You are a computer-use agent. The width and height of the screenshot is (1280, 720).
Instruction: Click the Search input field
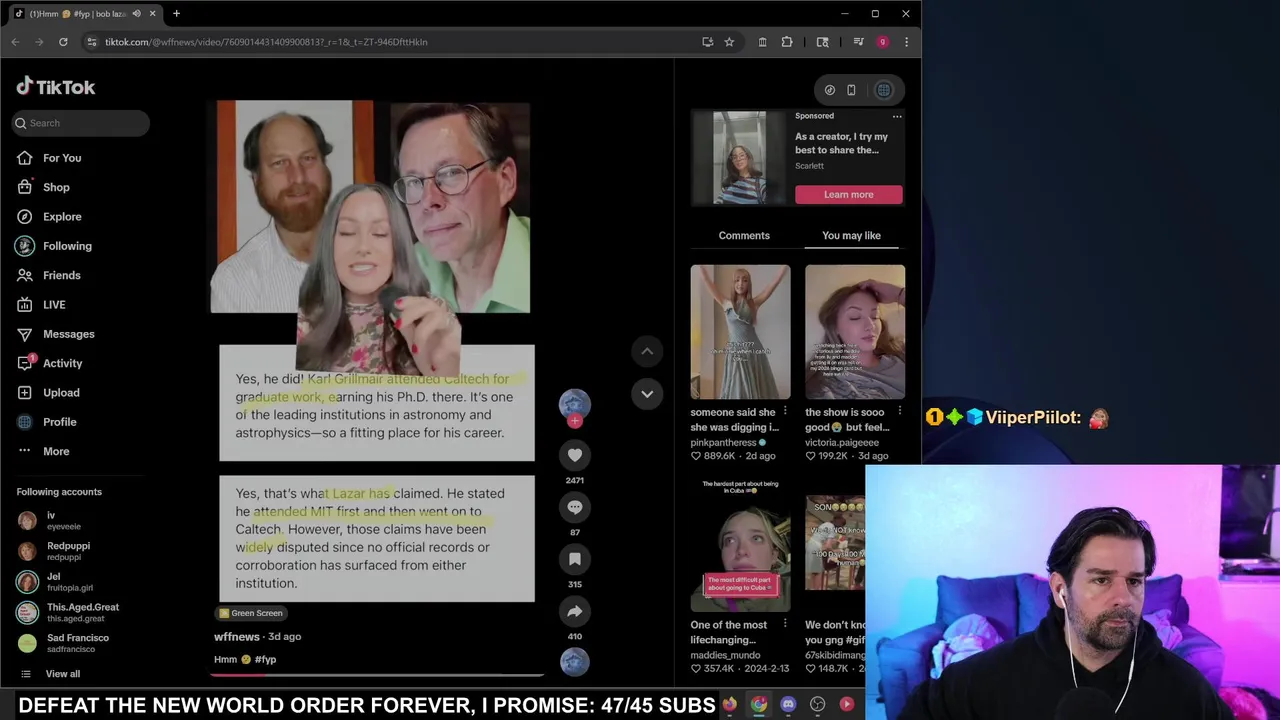[82, 123]
